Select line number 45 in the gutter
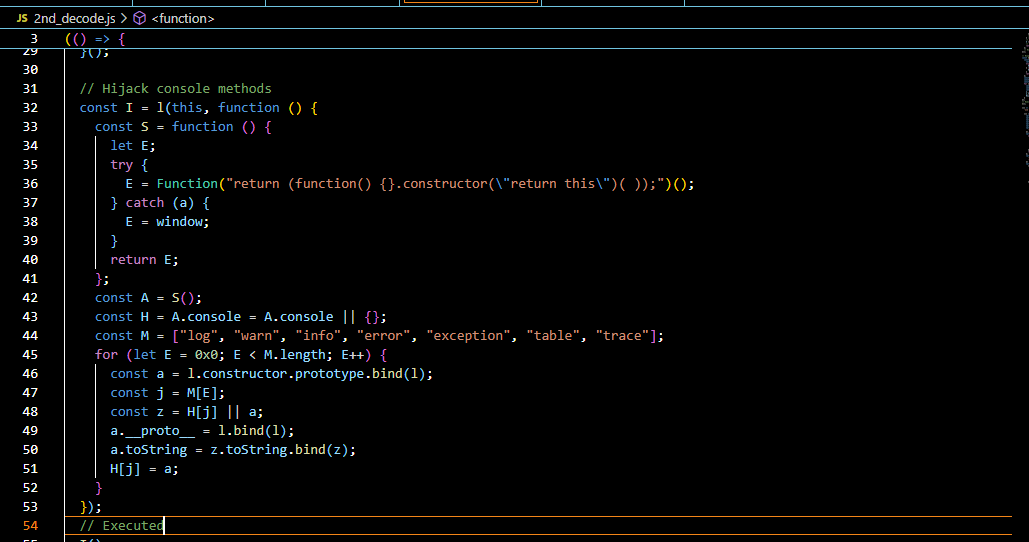Screen dimensions: 1029x542 (29, 355)
